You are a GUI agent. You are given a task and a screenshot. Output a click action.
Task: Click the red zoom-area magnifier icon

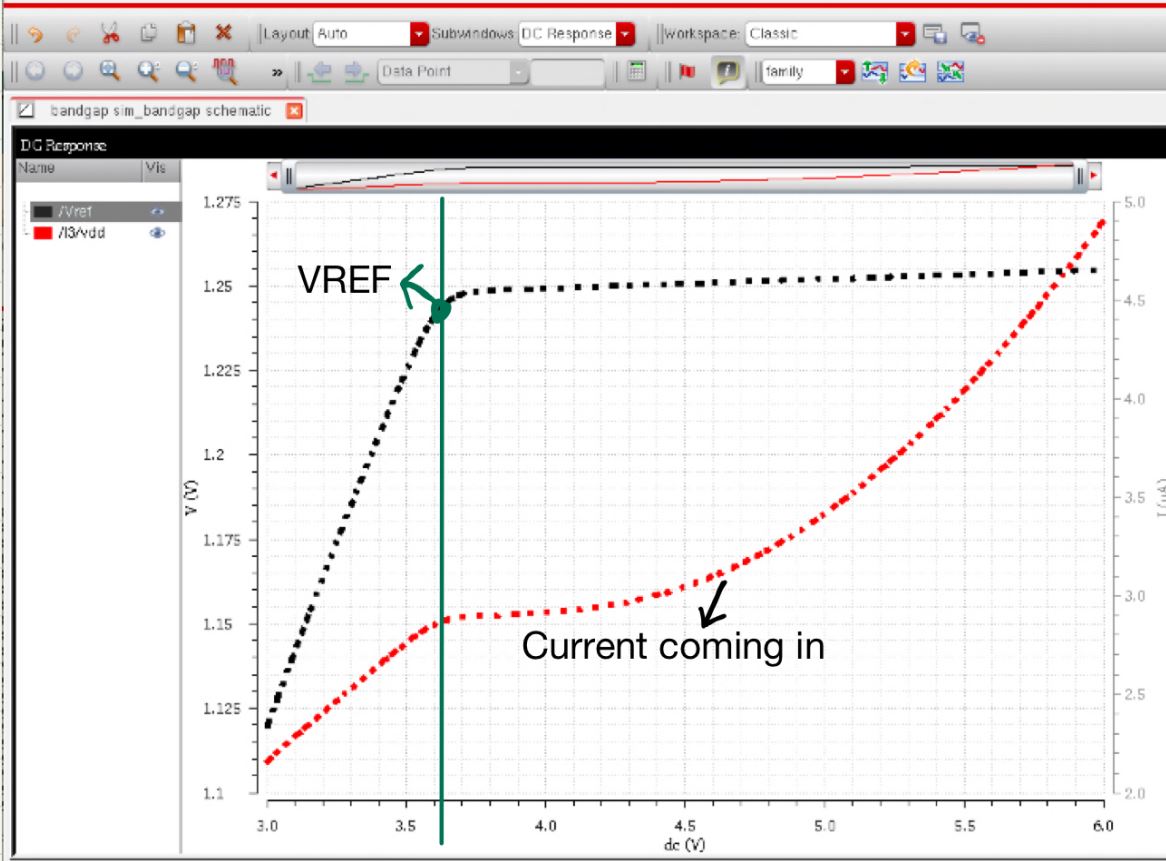(x=224, y=71)
